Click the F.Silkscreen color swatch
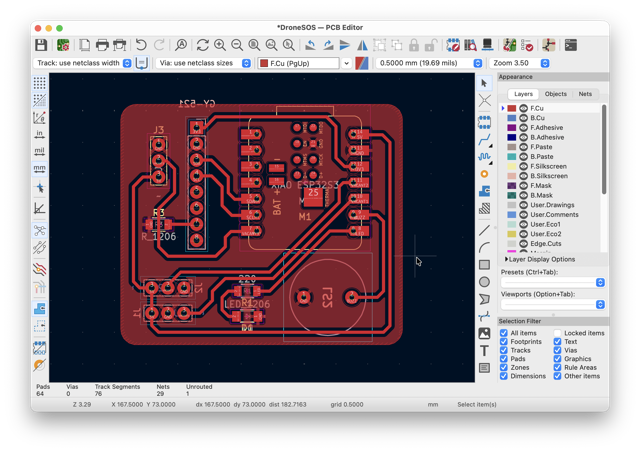The width and height of the screenshot is (640, 452). coord(512,166)
